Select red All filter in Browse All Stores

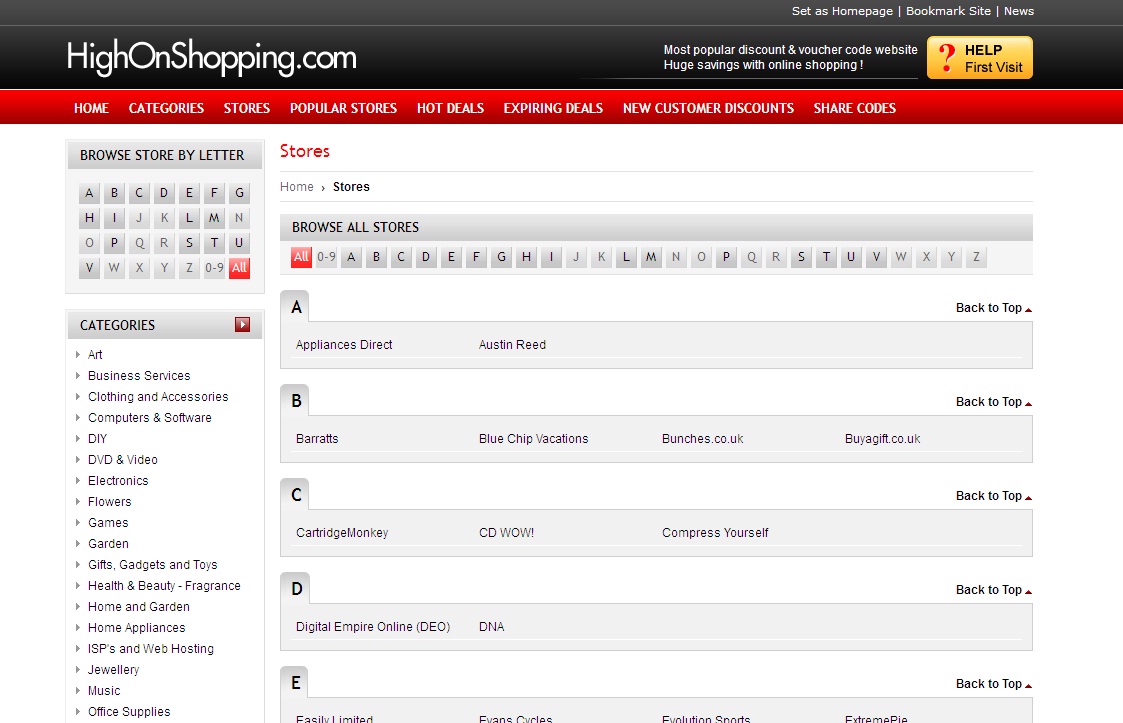click(302, 257)
